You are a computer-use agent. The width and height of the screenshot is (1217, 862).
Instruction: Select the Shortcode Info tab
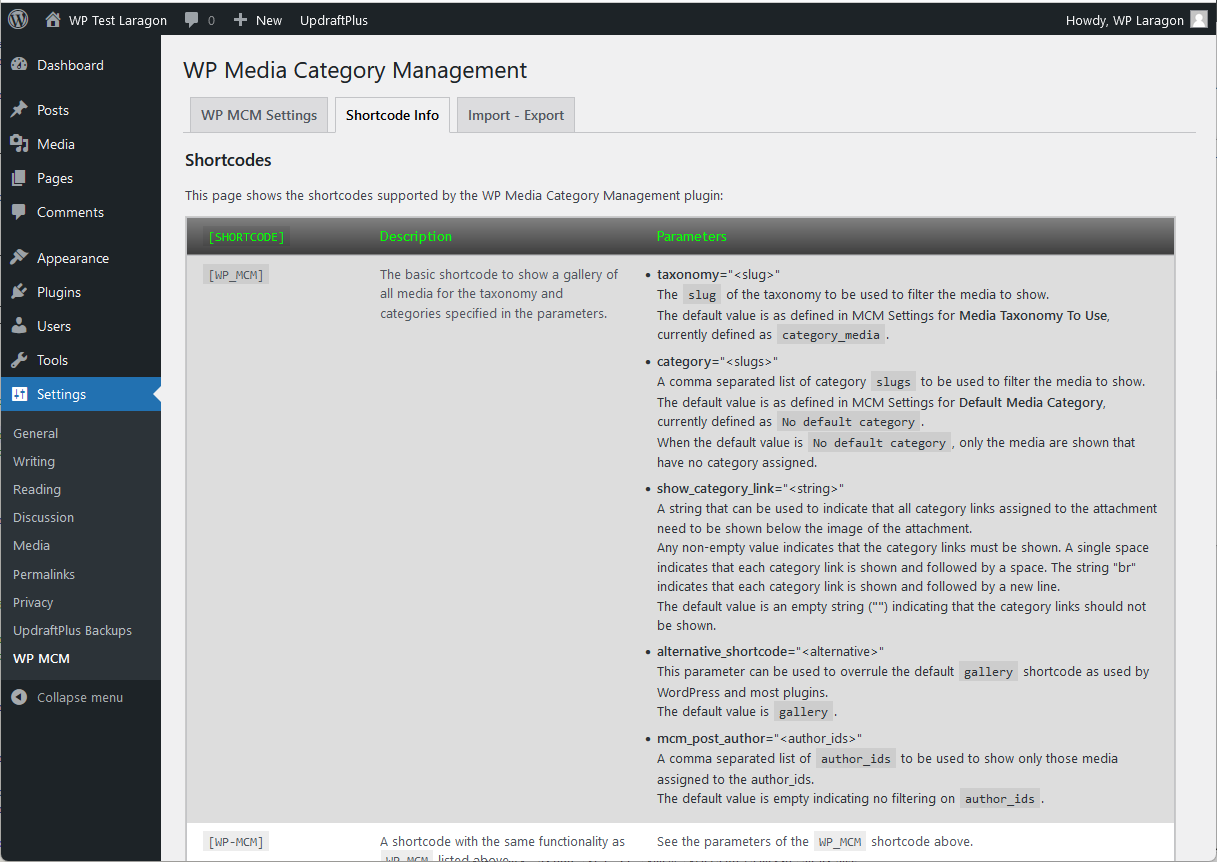tap(392, 115)
